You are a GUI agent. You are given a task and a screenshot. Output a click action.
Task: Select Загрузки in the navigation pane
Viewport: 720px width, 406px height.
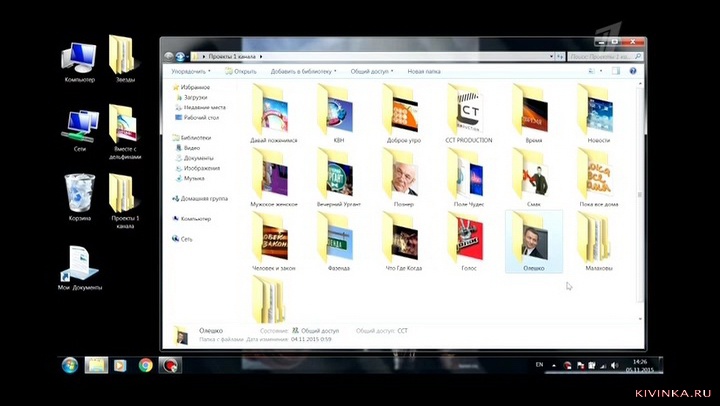coord(197,98)
